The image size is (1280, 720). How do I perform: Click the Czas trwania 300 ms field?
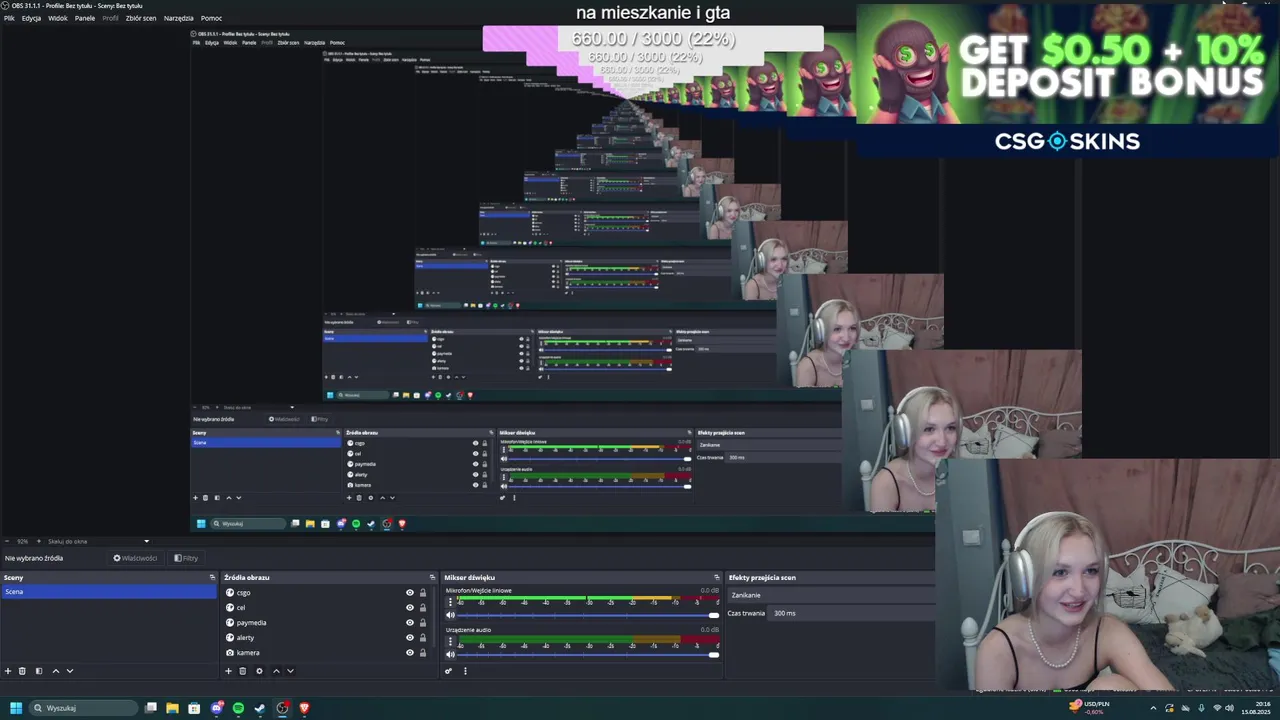850,613
